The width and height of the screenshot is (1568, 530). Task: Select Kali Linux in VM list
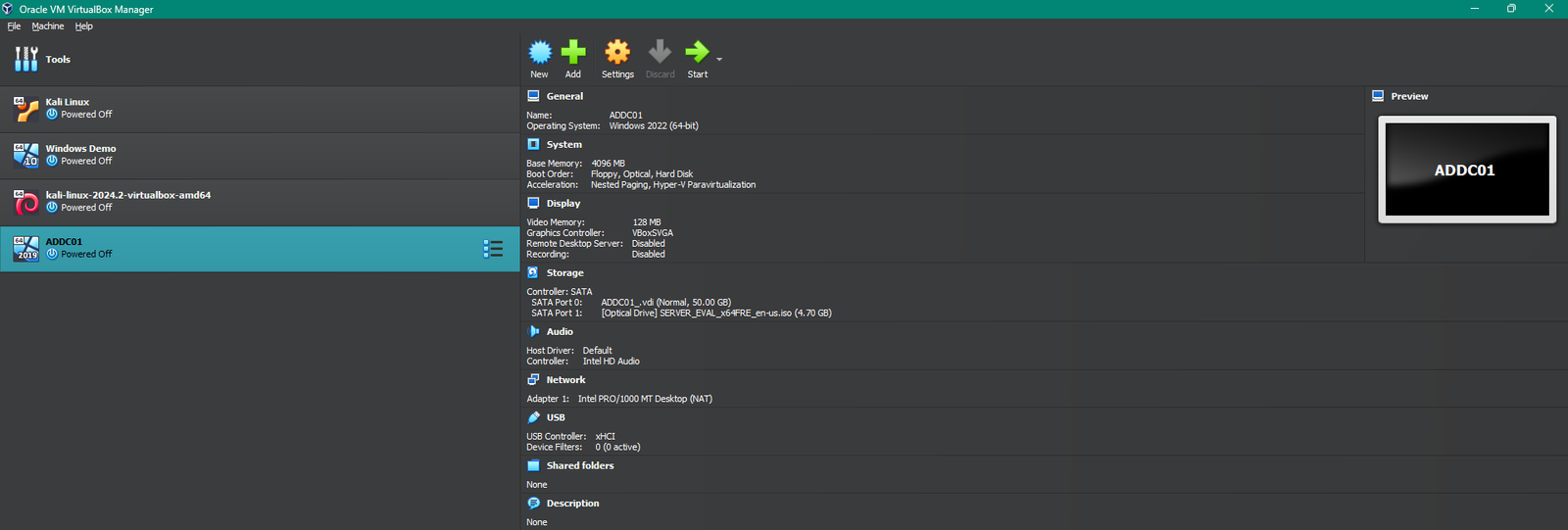tap(260, 109)
